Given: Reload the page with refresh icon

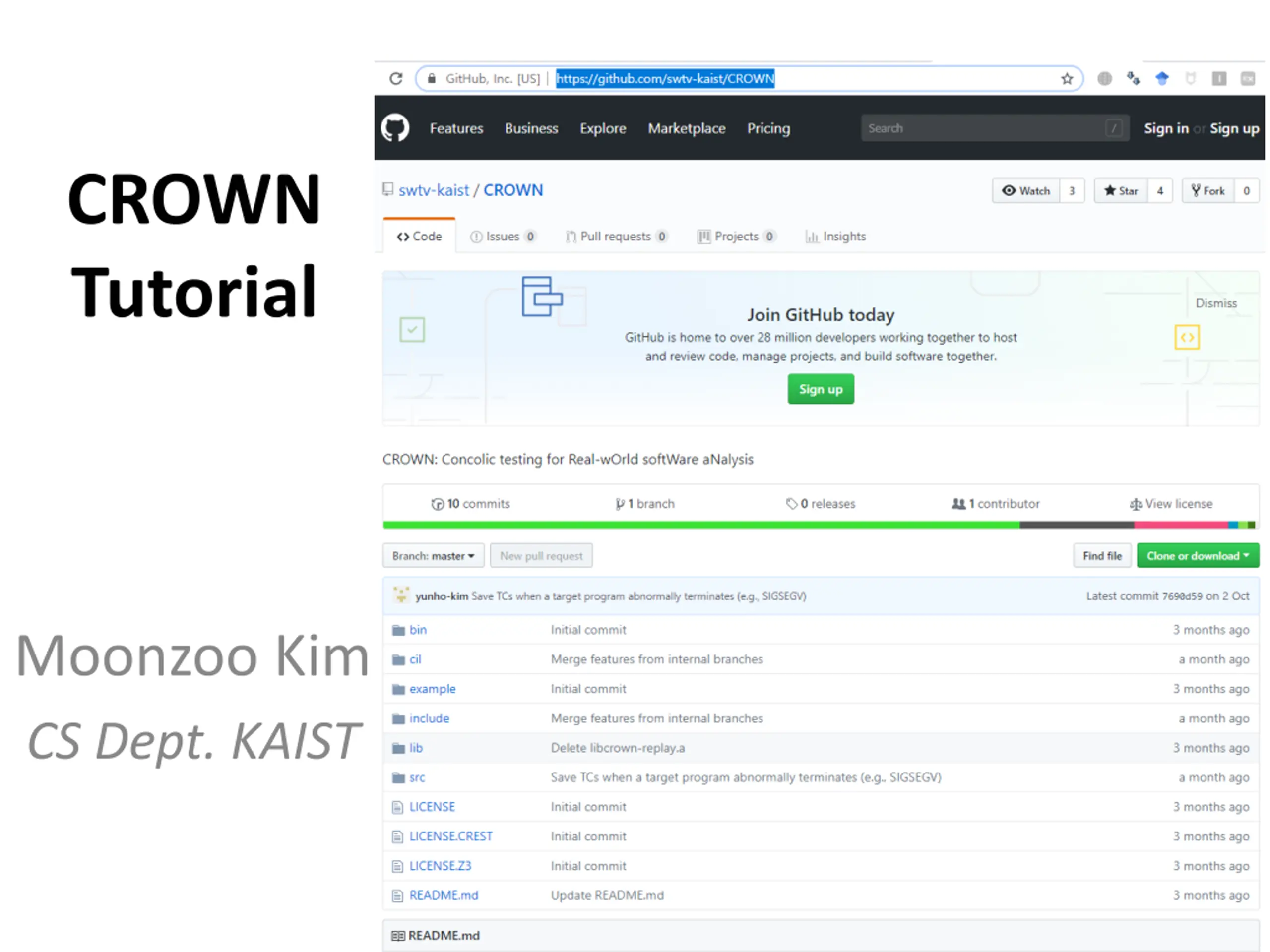Looking at the screenshot, I should point(396,79).
